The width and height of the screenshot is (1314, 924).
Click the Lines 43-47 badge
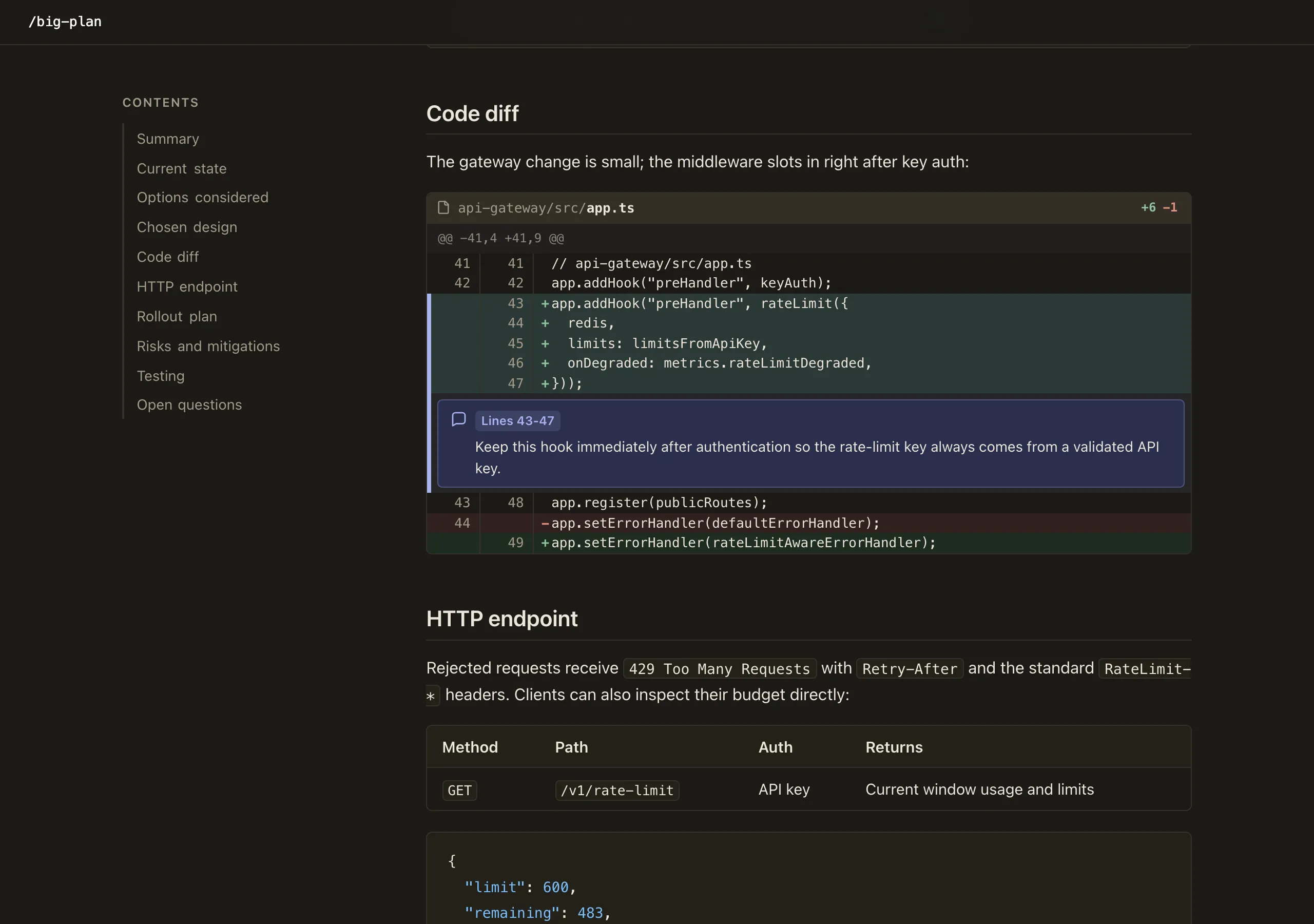tap(517, 421)
